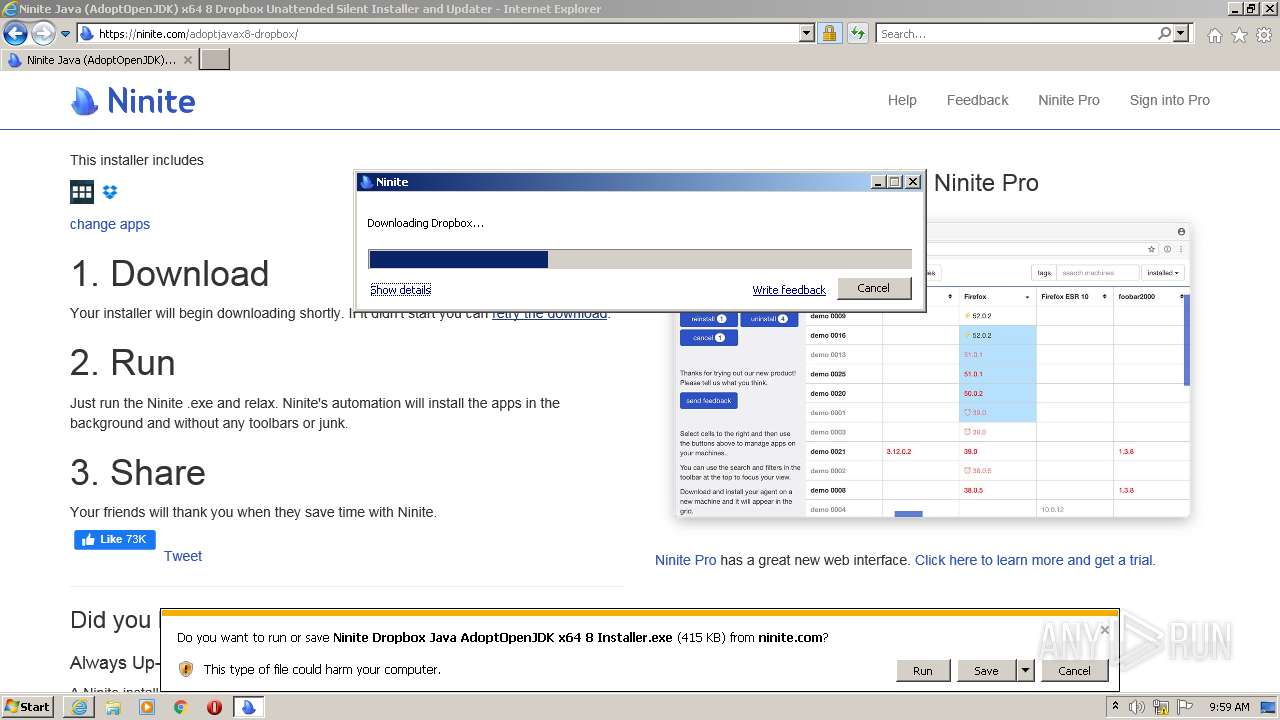The width and height of the screenshot is (1280, 720).
Task: Expand the address bar autocomplete dropdown
Action: click(x=807, y=33)
